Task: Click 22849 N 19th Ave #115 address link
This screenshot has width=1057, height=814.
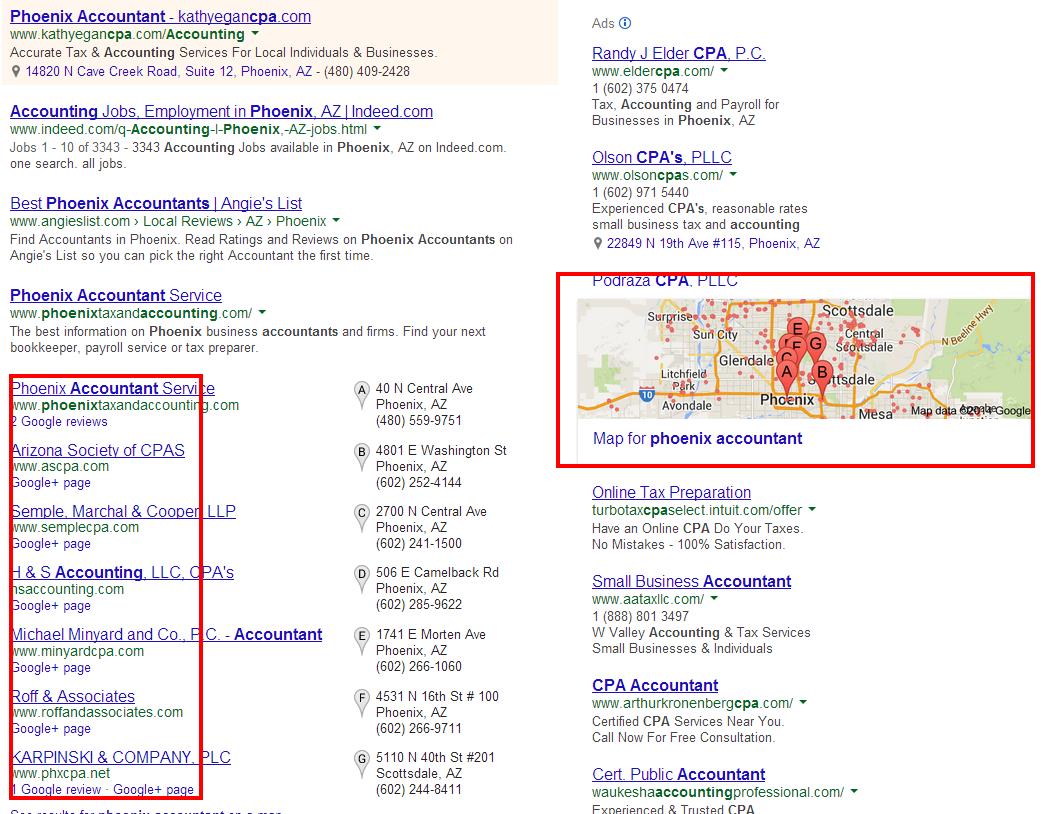Action: 713,243
